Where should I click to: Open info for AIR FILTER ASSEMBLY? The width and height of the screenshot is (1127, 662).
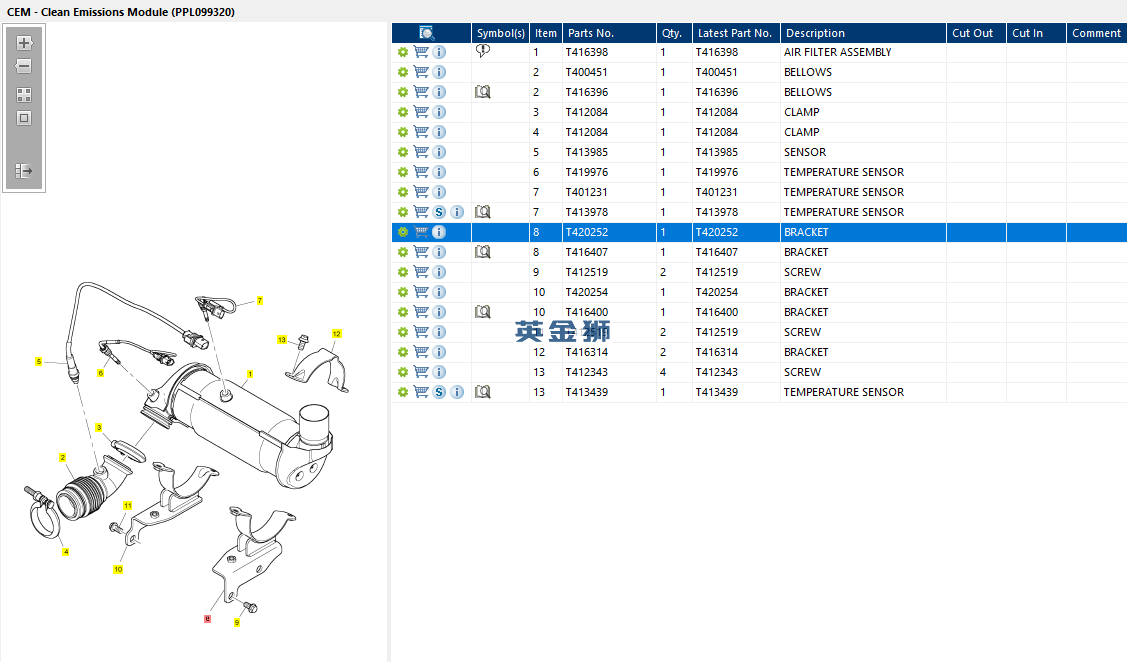pos(439,52)
